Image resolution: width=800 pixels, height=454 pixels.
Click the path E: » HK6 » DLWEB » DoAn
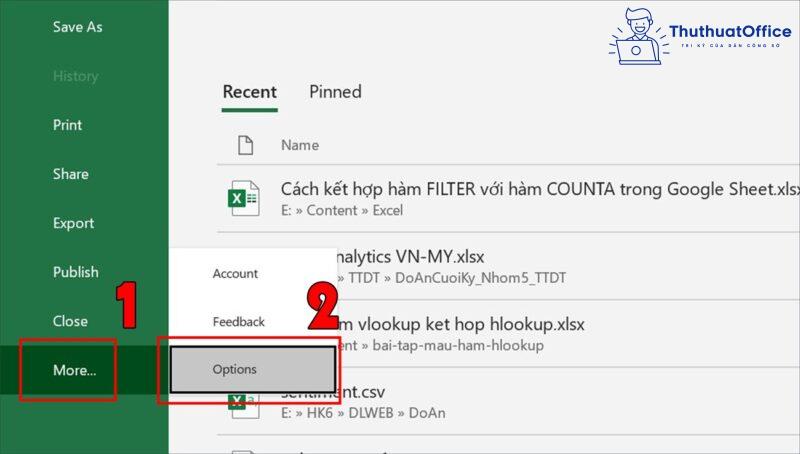(x=363, y=413)
